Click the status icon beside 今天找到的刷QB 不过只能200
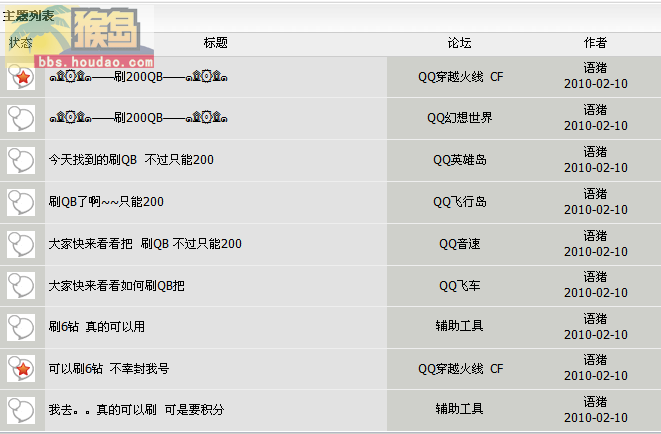Viewport: 661px width, 434px height. 21,160
